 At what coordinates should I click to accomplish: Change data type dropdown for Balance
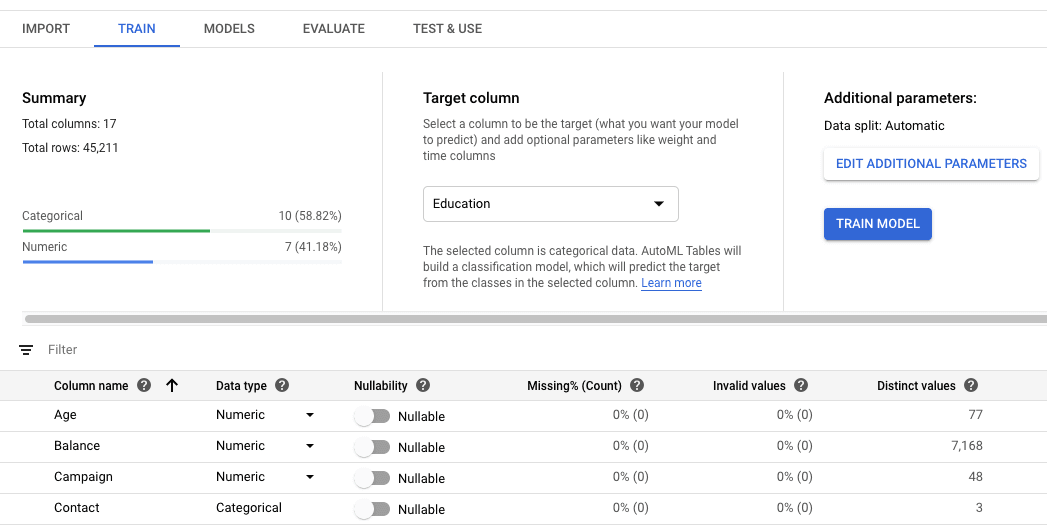coord(309,446)
